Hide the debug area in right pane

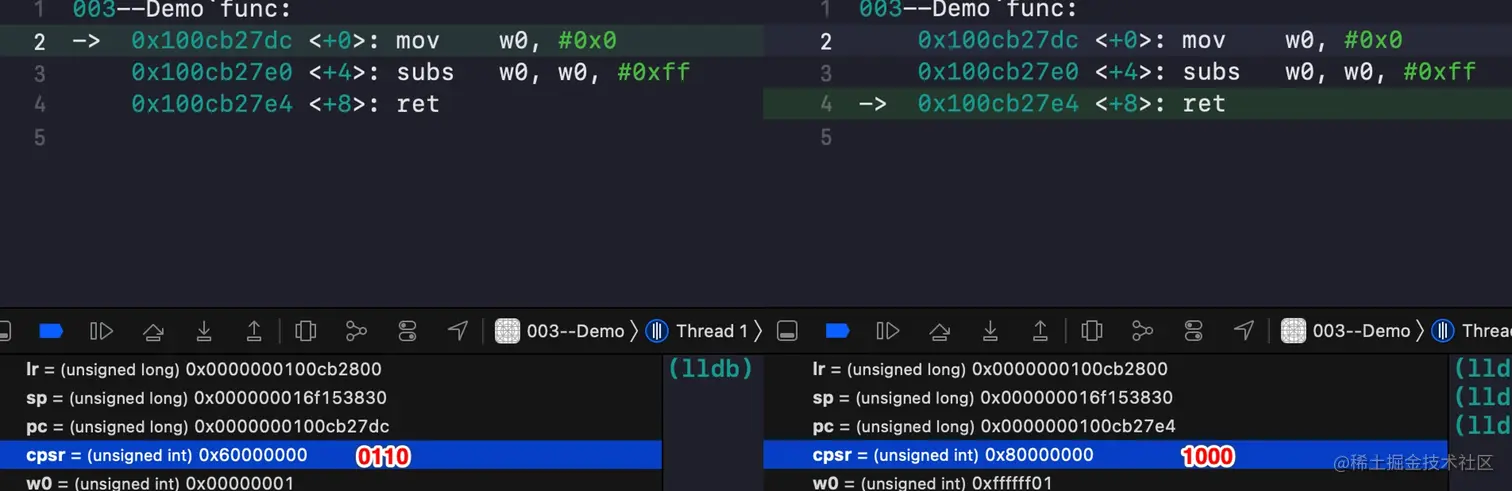(787, 330)
